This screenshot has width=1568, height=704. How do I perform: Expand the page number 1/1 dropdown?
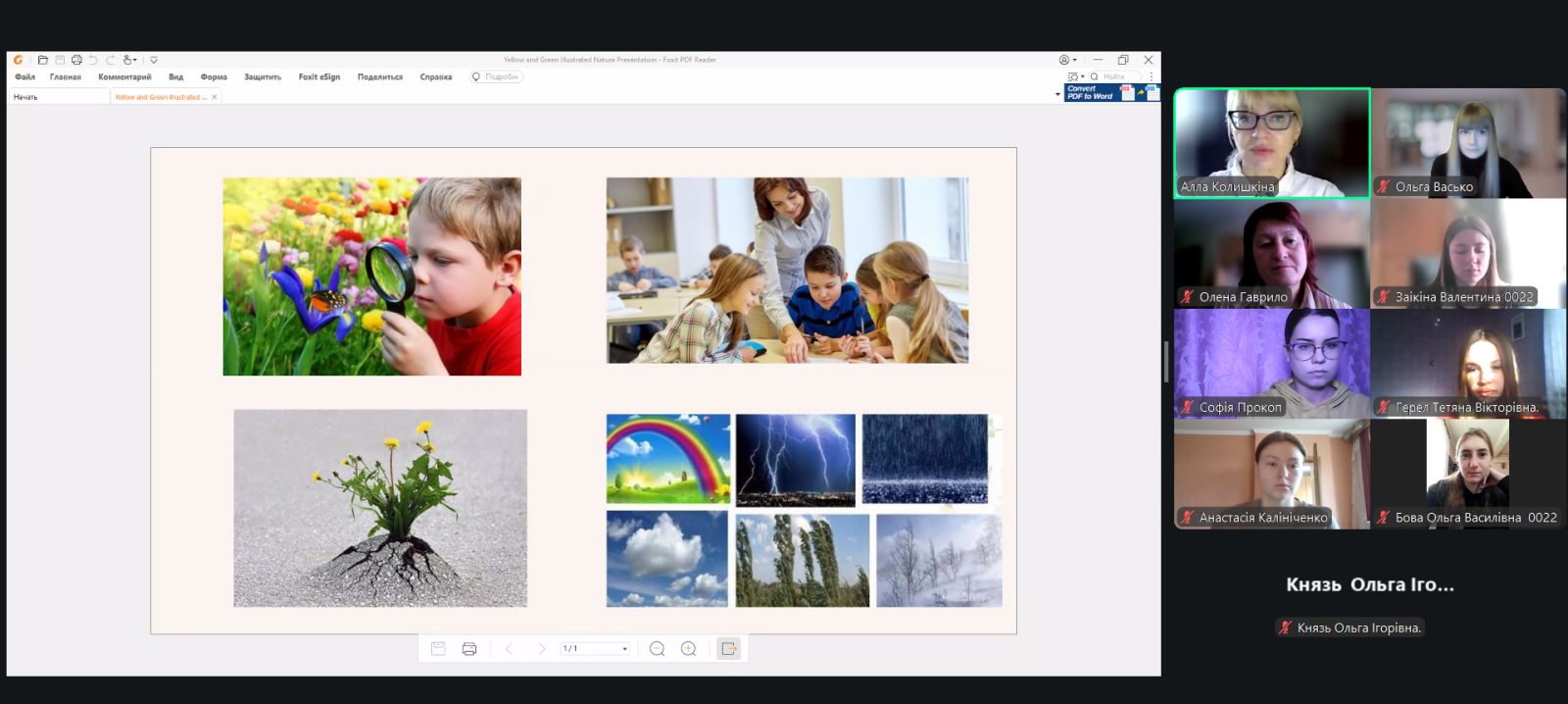tap(625, 649)
